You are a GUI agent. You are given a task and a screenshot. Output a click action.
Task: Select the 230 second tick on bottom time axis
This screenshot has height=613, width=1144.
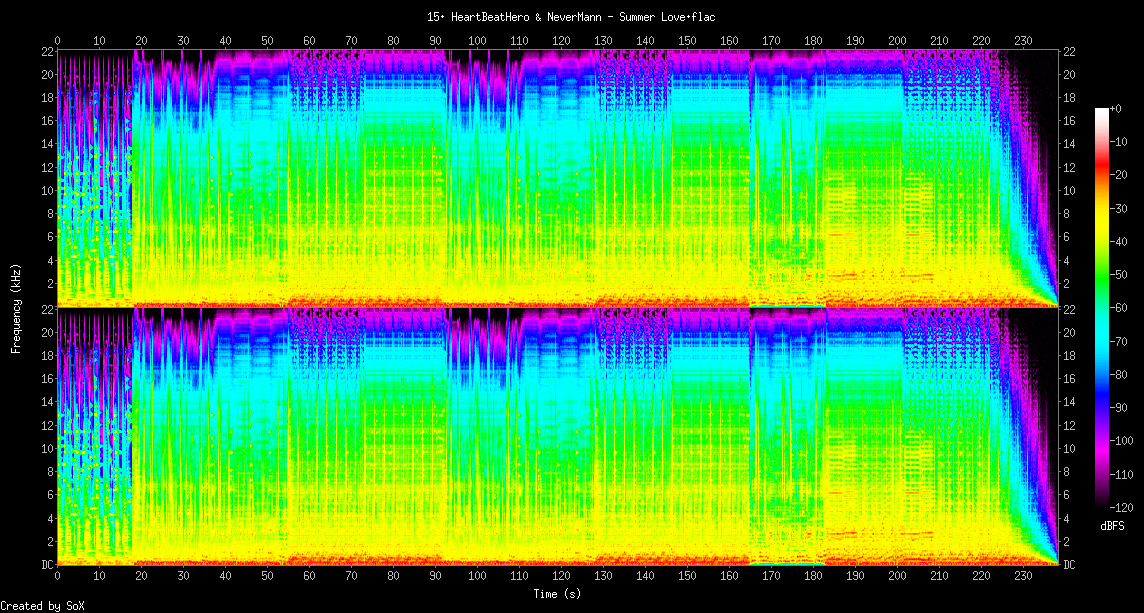tap(1024, 578)
